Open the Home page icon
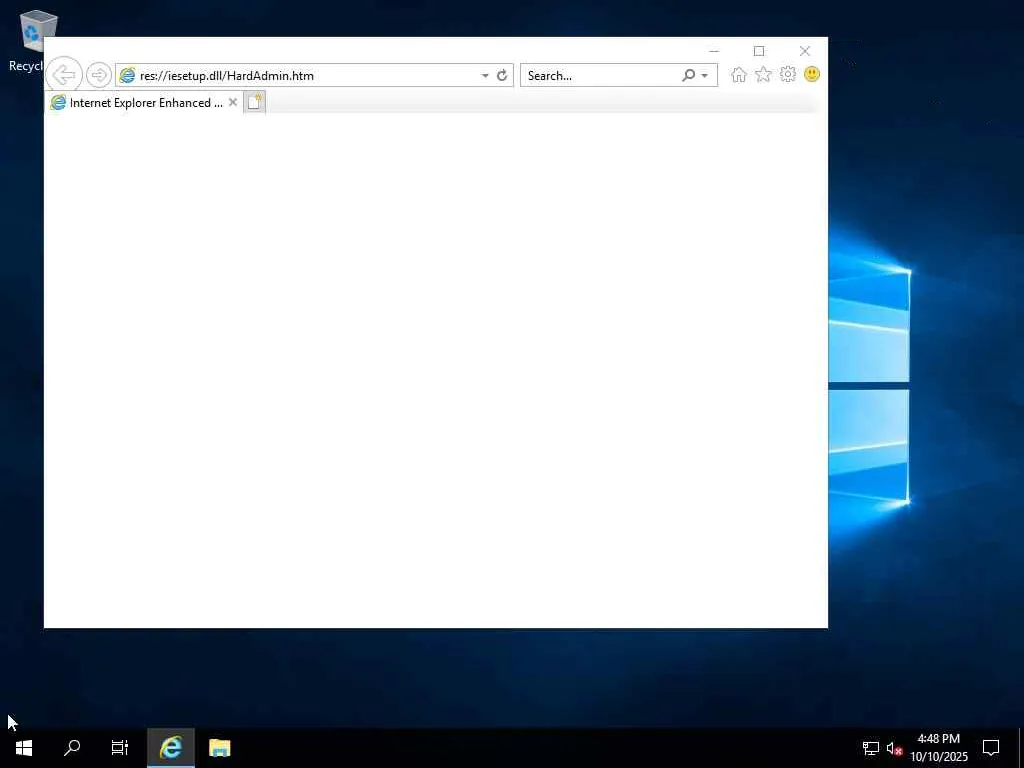This screenshot has height=768, width=1024. pos(739,74)
